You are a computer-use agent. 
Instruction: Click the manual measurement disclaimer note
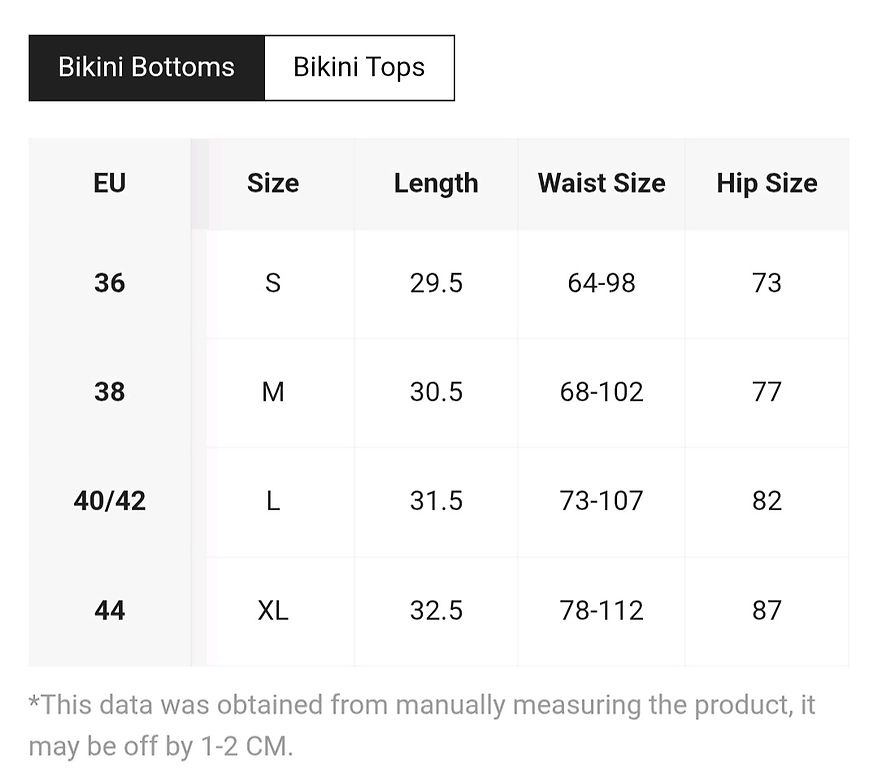[x=421, y=725]
